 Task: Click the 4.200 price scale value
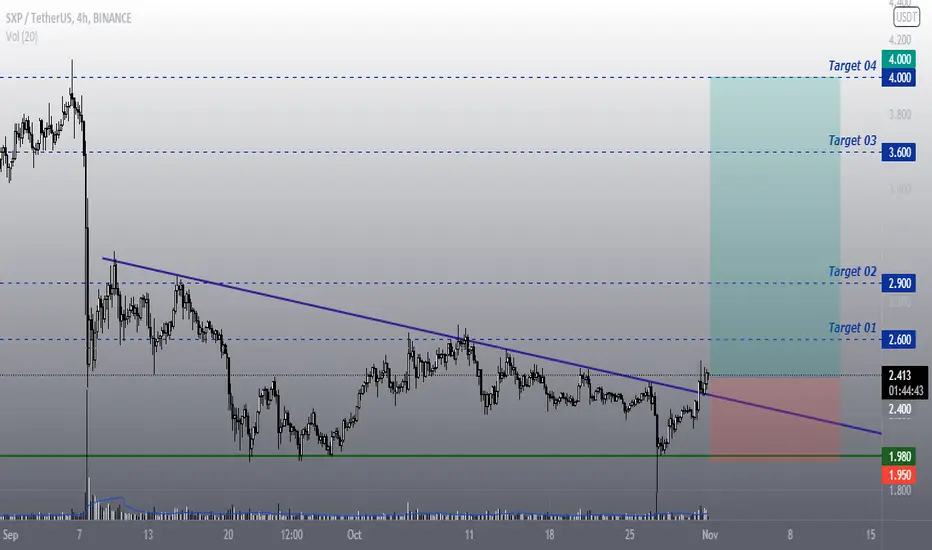click(x=899, y=40)
